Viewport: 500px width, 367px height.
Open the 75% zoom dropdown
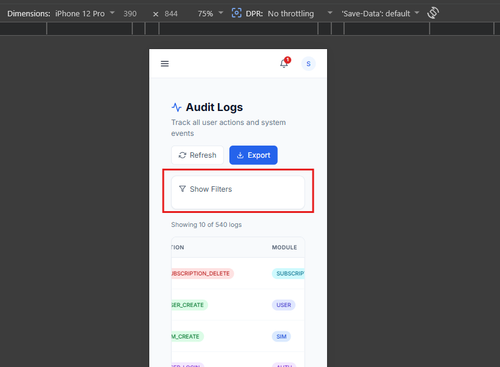pyautogui.click(x=210, y=14)
